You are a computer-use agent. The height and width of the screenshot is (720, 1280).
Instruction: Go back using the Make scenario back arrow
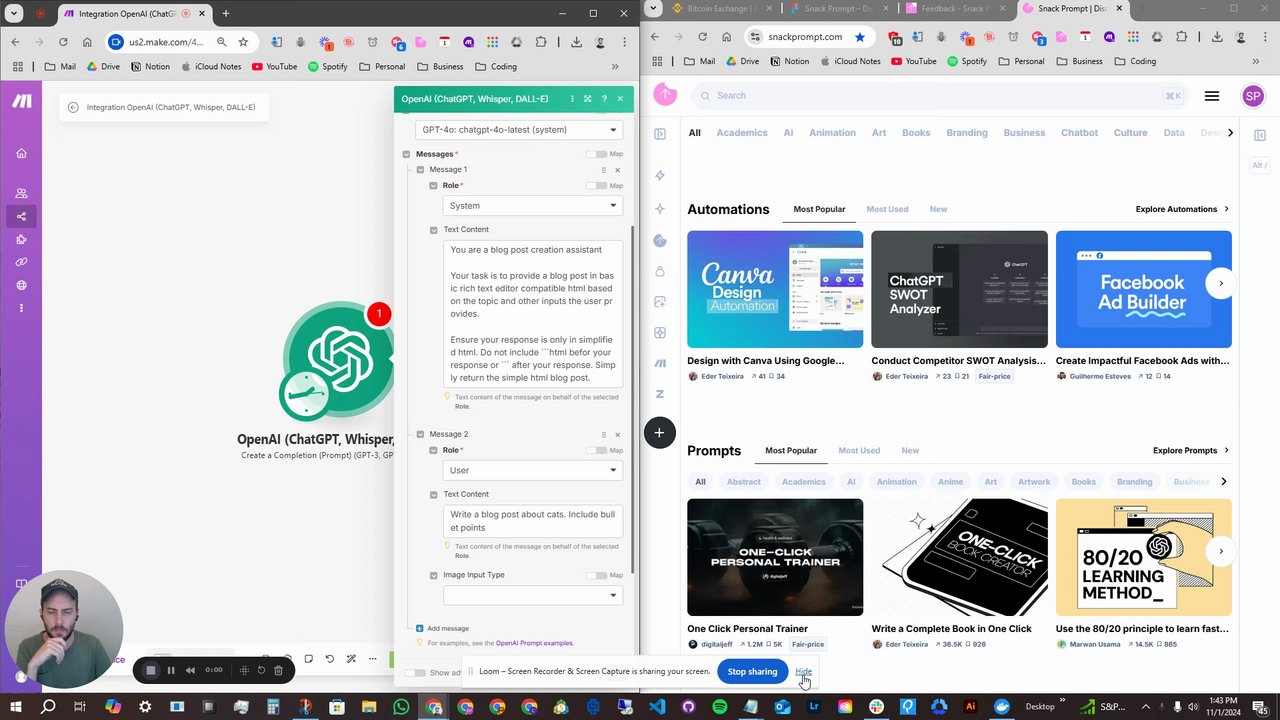click(x=73, y=107)
